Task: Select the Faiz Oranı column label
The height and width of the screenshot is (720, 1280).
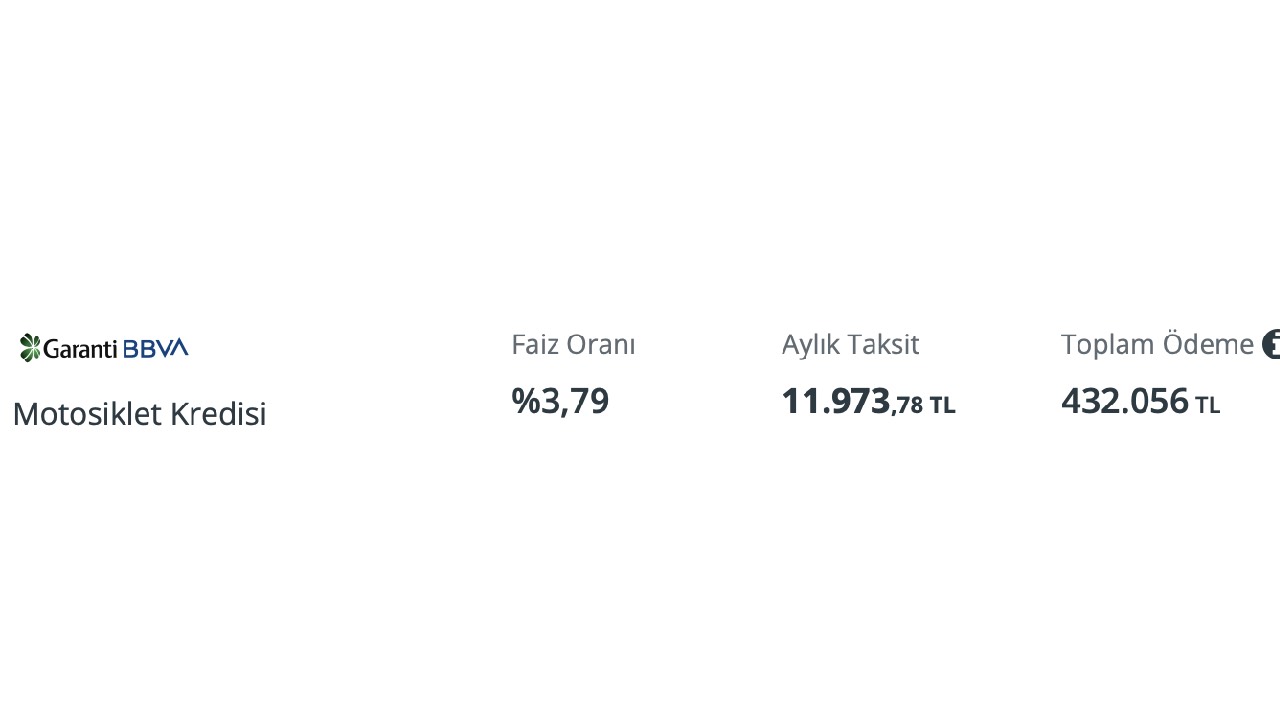Action: (573, 344)
